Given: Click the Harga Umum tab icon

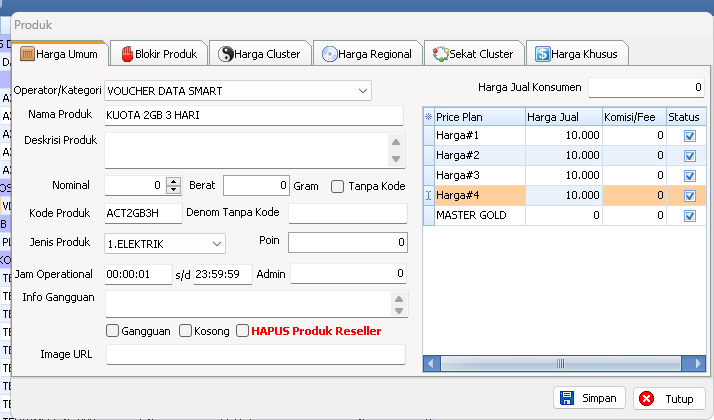Looking at the screenshot, I should 27,54.
